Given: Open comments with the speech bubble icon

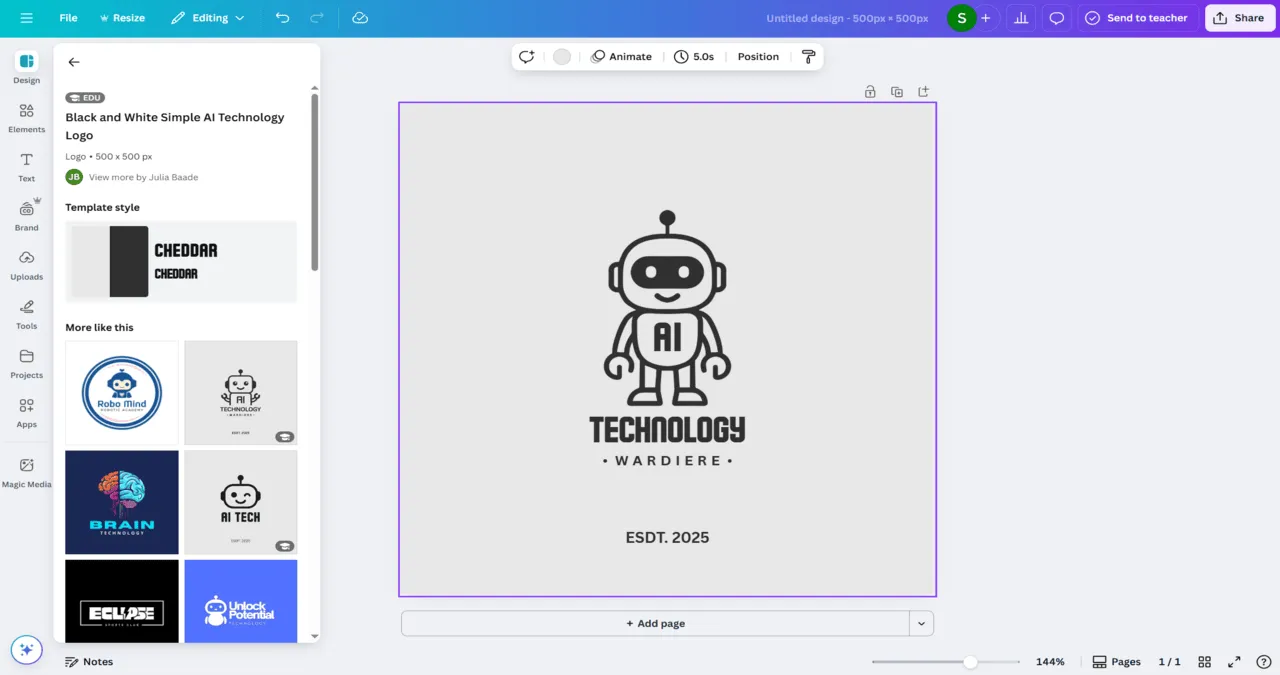Looking at the screenshot, I should coord(1056,17).
